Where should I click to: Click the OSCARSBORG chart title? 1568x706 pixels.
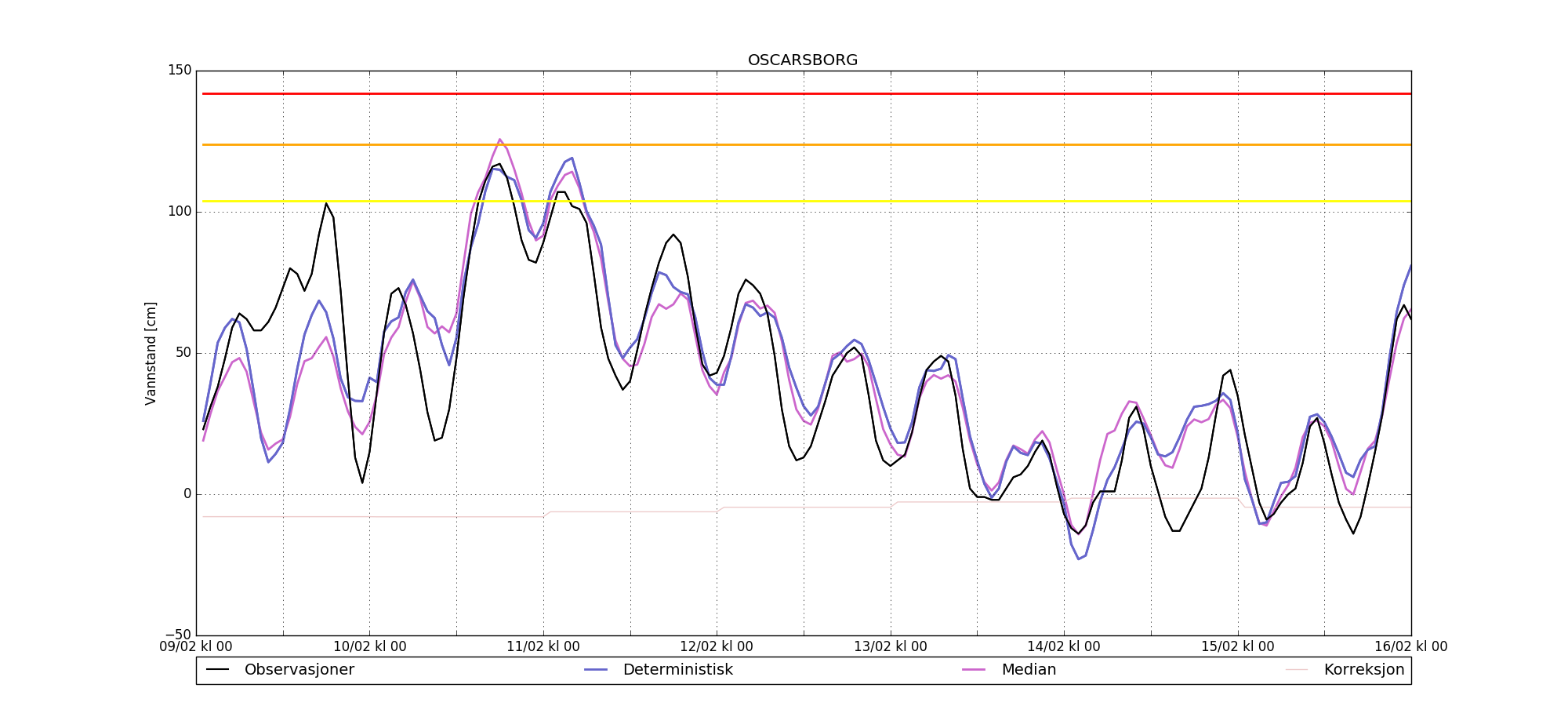pyautogui.click(x=803, y=60)
